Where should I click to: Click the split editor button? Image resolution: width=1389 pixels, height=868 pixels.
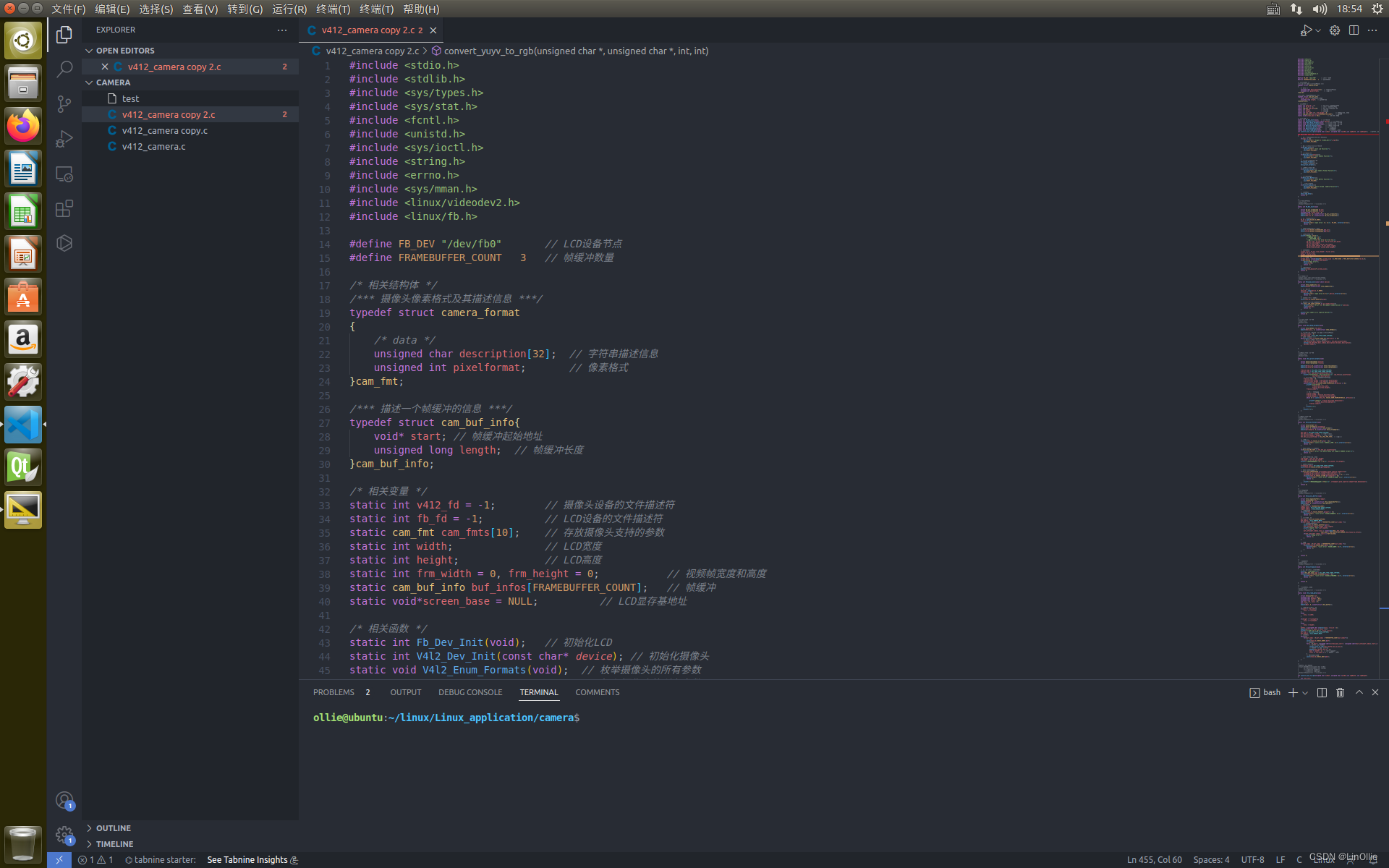pyautogui.click(x=1354, y=29)
